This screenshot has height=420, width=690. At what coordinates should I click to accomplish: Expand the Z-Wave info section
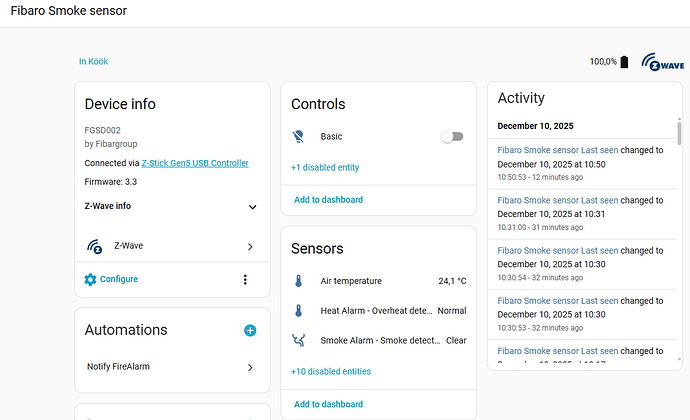pos(252,206)
